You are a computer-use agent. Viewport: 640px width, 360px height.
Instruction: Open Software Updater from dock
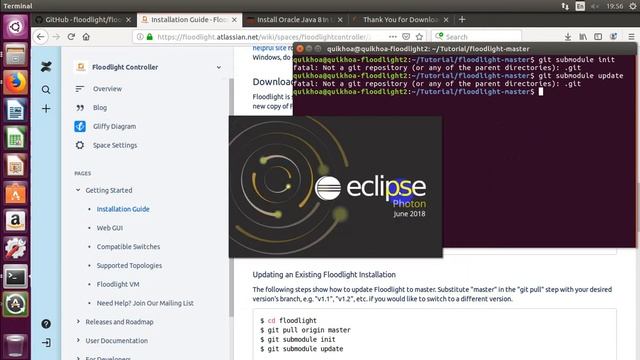click(15, 304)
